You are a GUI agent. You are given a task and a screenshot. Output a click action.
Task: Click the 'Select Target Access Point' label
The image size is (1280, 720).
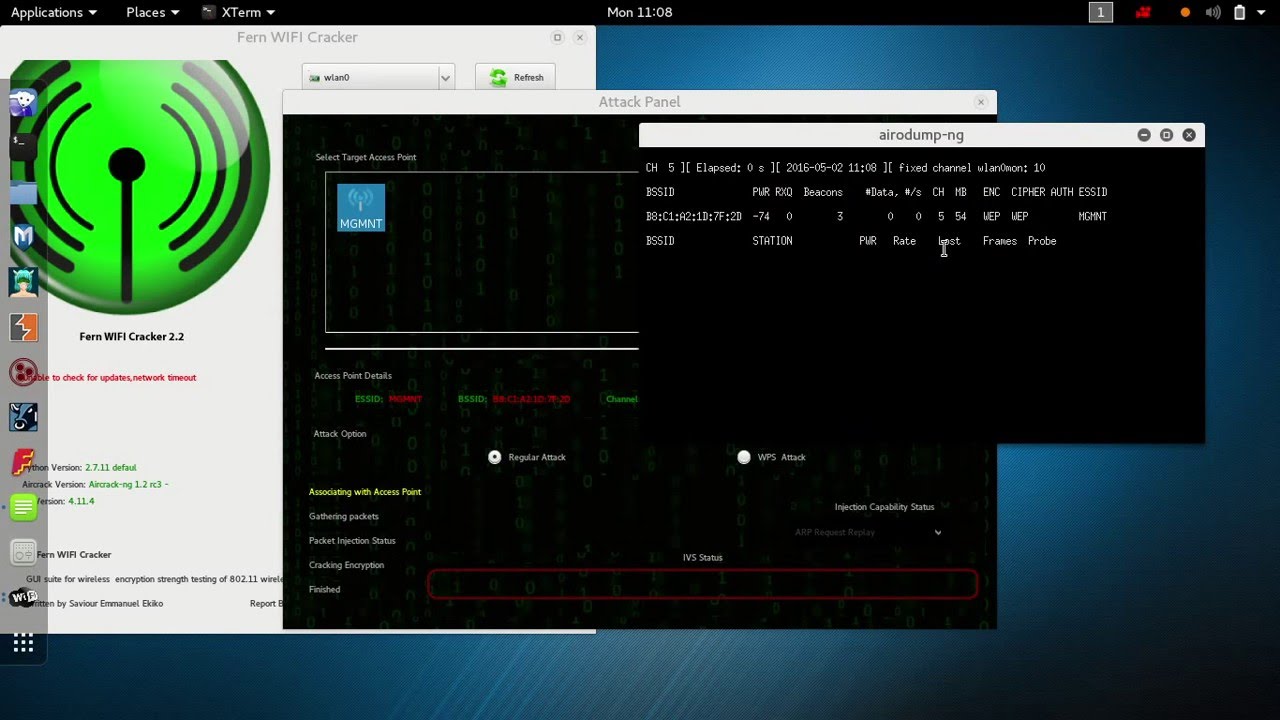pos(366,157)
